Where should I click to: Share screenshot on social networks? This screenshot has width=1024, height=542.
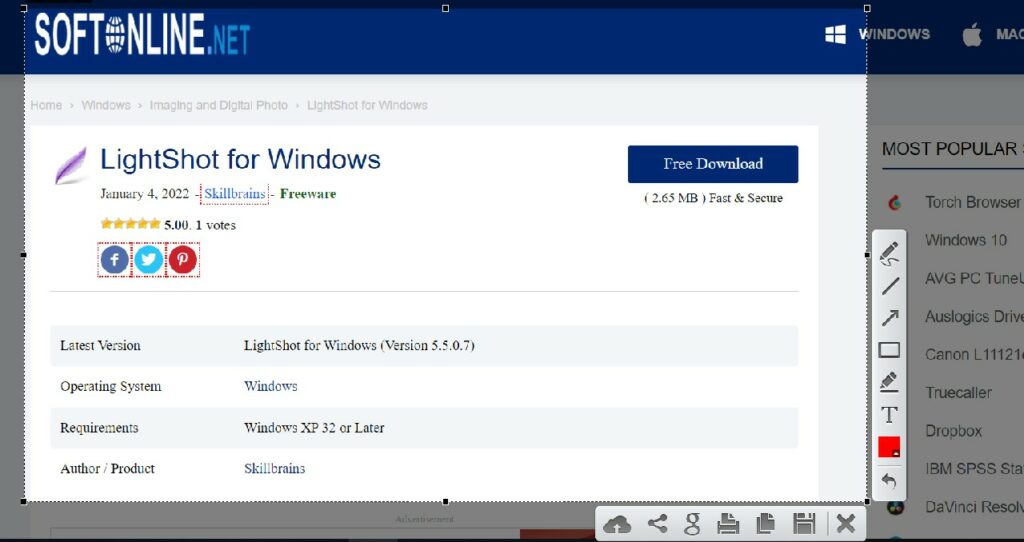[657, 523]
